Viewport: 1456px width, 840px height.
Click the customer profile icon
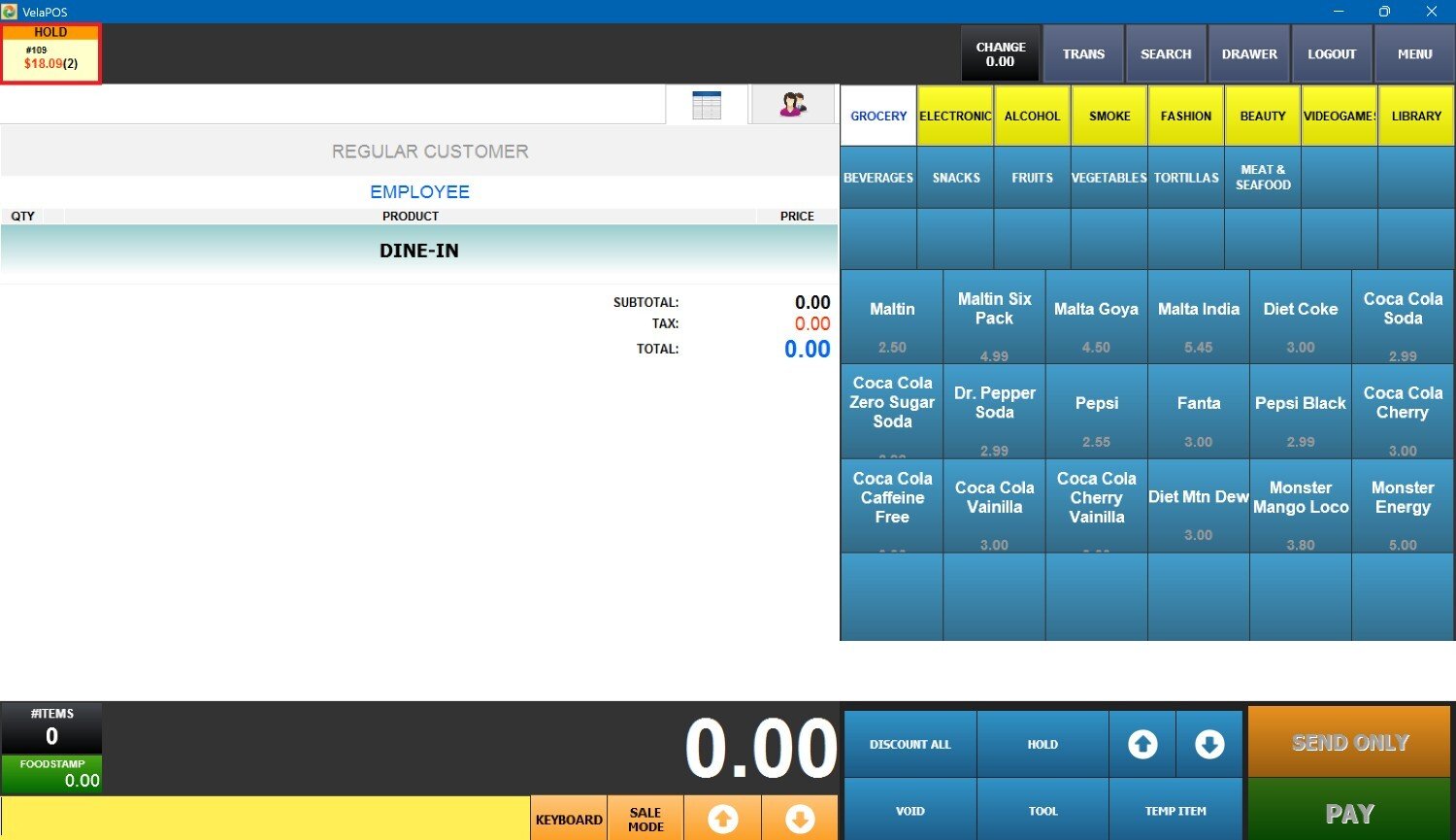pyautogui.click(x=793, y=105)
